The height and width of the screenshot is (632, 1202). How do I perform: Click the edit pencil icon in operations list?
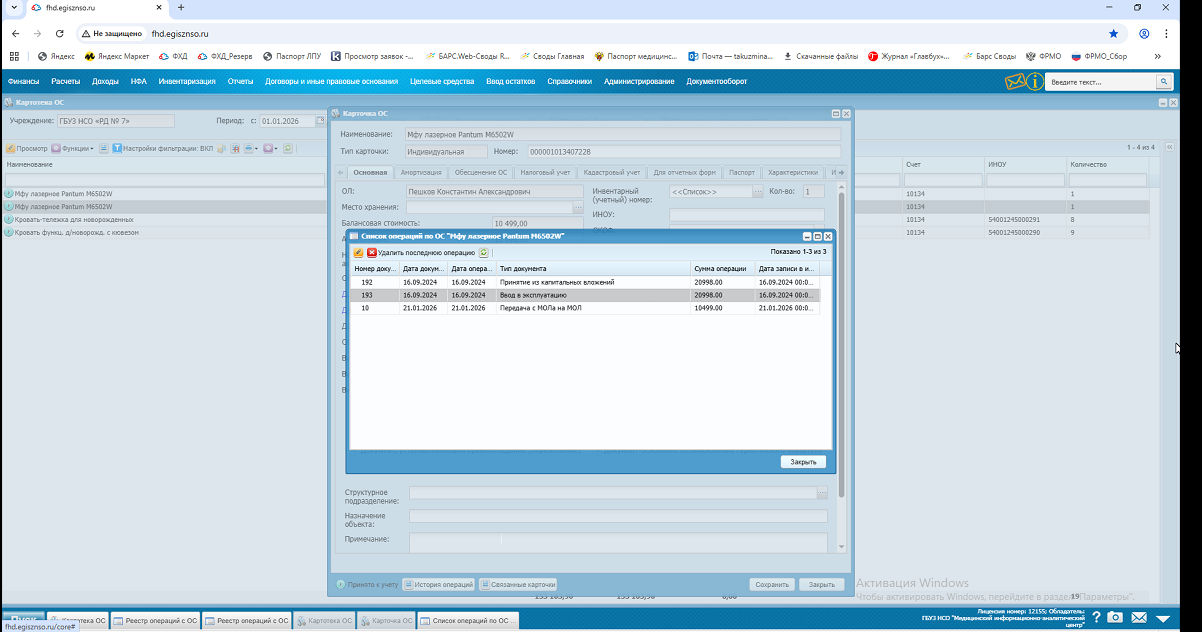[358, 253]
